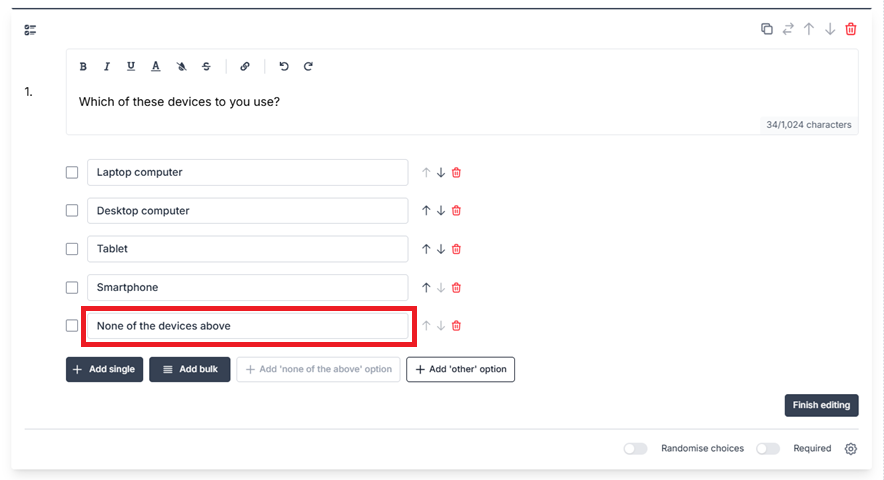Viewport: 884px width, 480px height.
Task: Click into the Laptop computer text field
Action: point(247,173)
